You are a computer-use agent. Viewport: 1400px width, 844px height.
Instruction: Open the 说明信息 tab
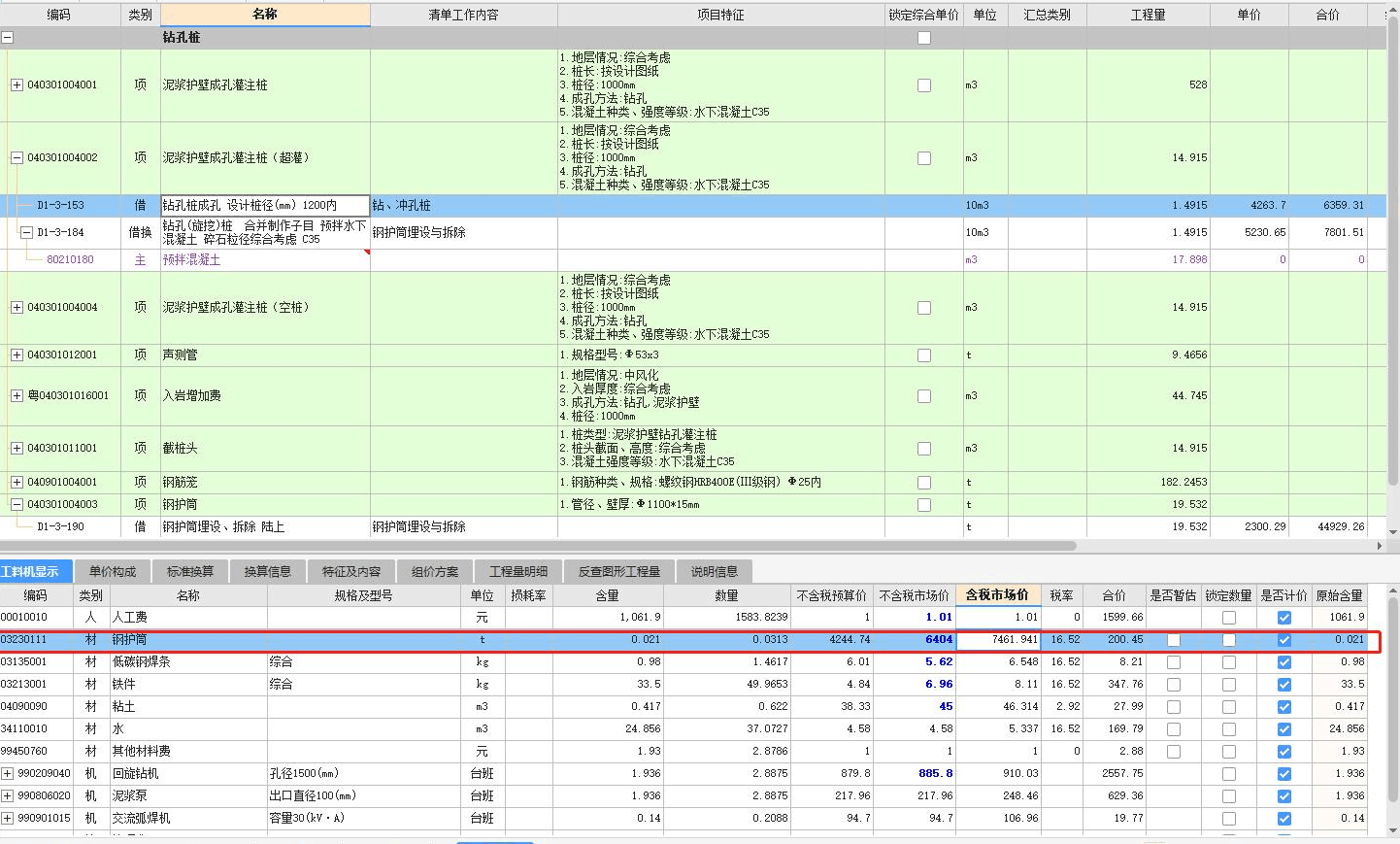[715, 571]
